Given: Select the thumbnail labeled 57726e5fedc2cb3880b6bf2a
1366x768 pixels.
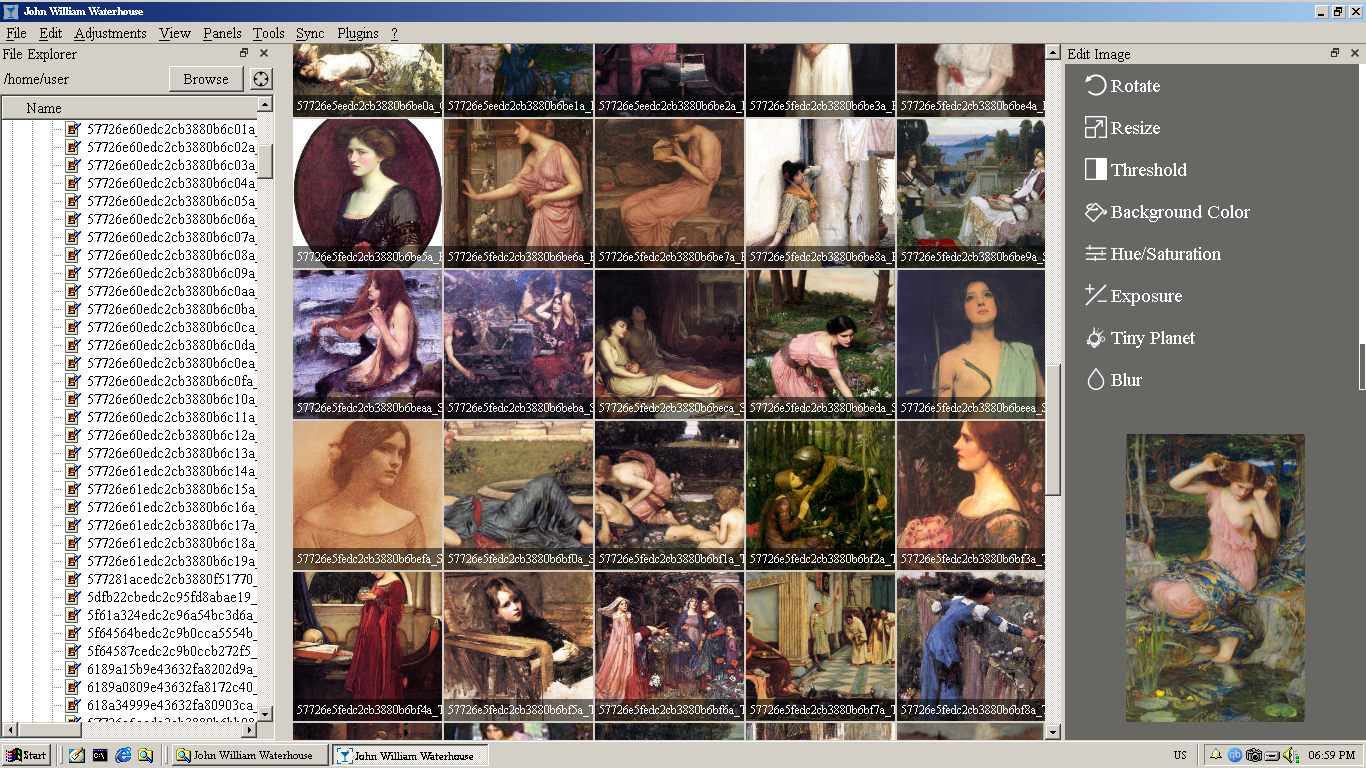Looking at the screenshot, I should pyautogui.click(x=820, y=495).
